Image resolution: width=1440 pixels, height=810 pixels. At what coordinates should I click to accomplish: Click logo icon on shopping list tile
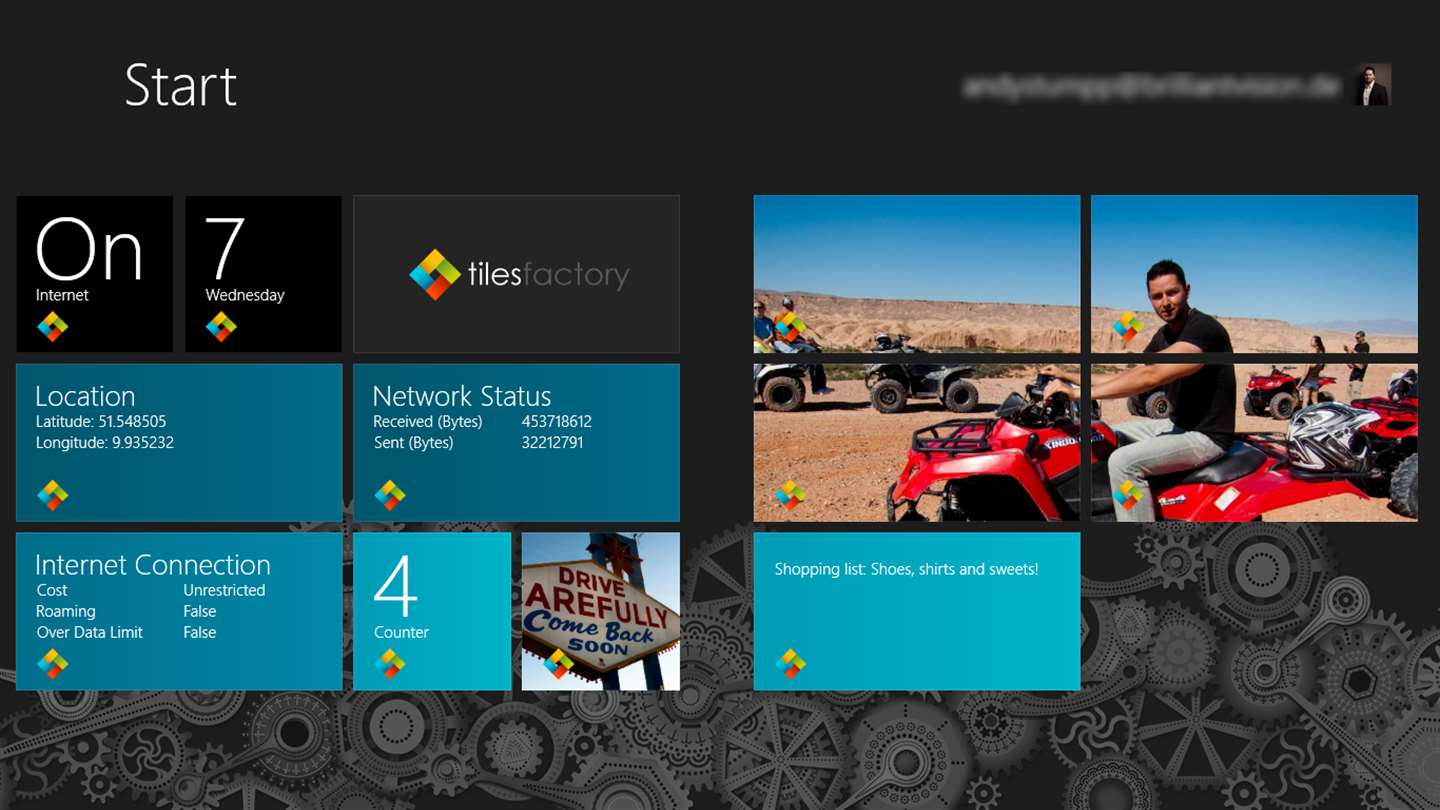[790, 663]
